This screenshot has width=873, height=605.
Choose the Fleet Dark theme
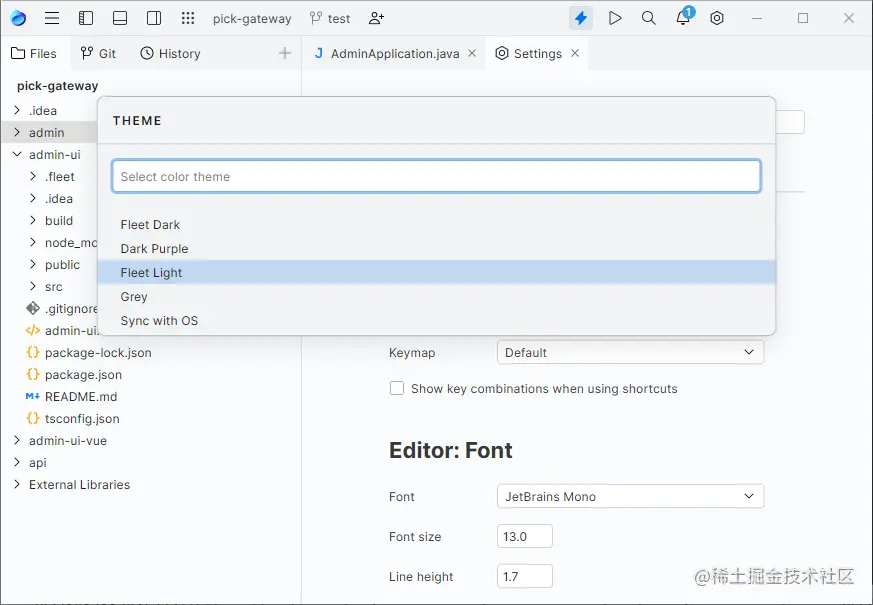pos(436,224)
